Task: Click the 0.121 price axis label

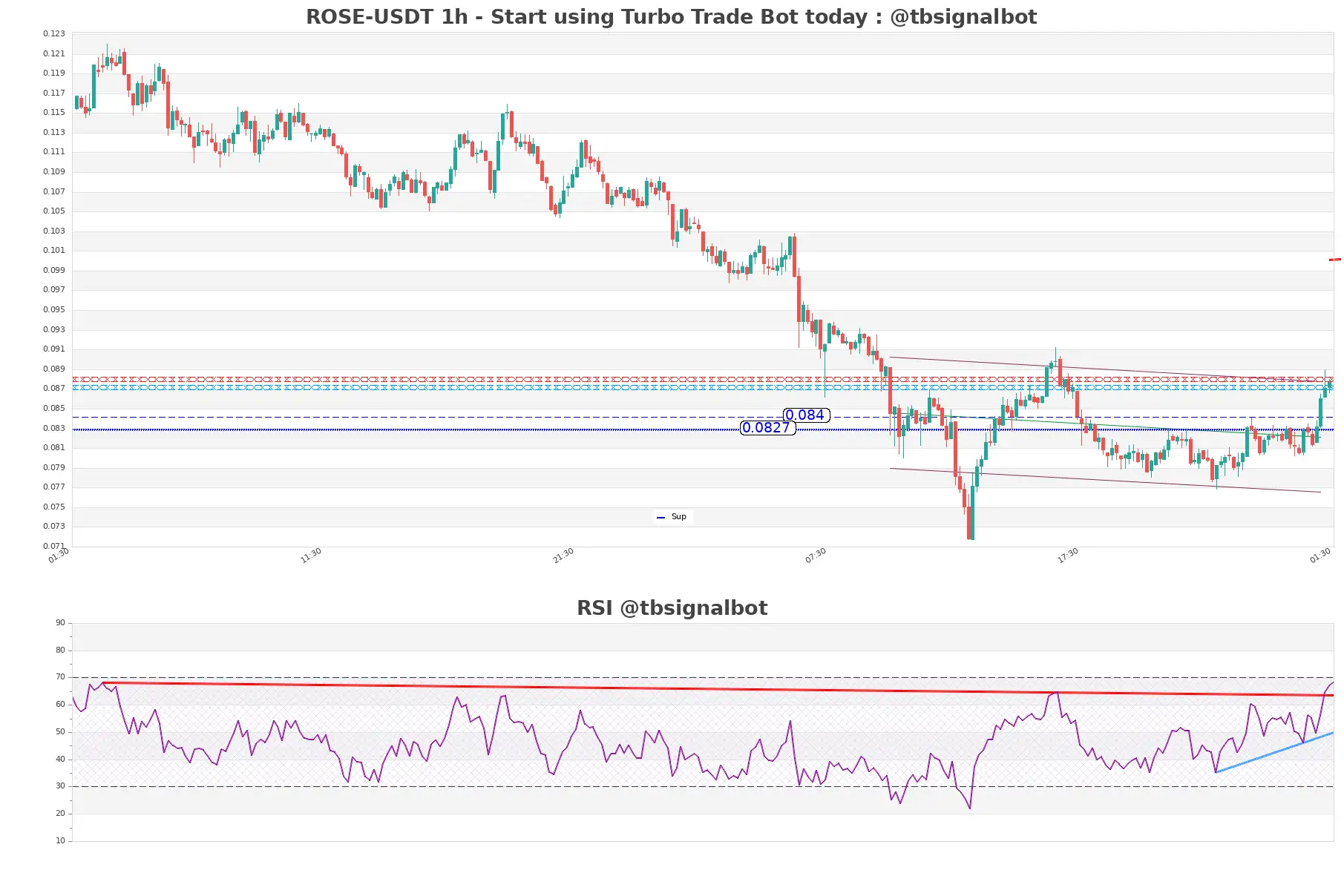Action: pos(53,53)
